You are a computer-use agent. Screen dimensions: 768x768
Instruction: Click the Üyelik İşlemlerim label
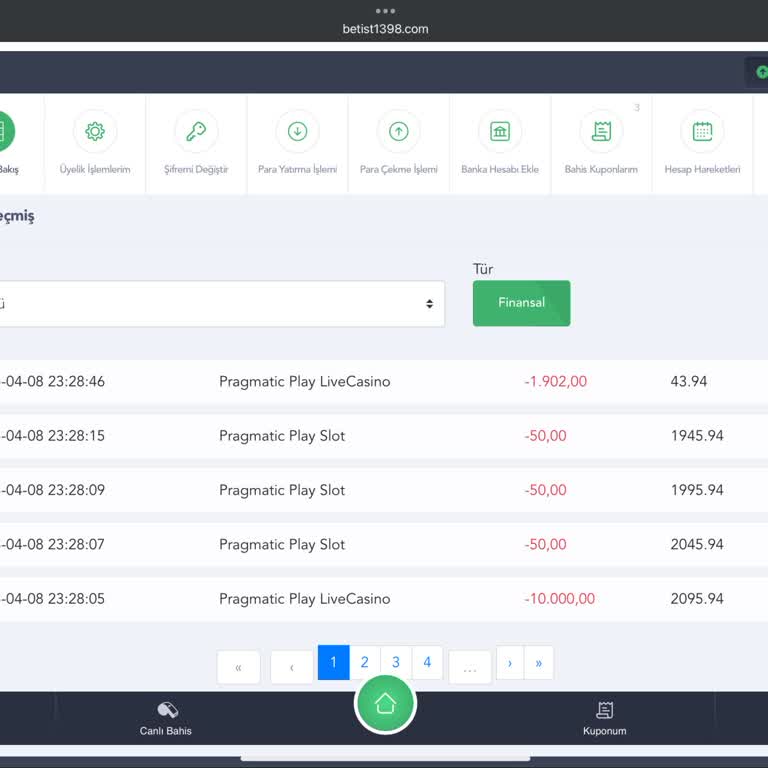tap(95, 169)
